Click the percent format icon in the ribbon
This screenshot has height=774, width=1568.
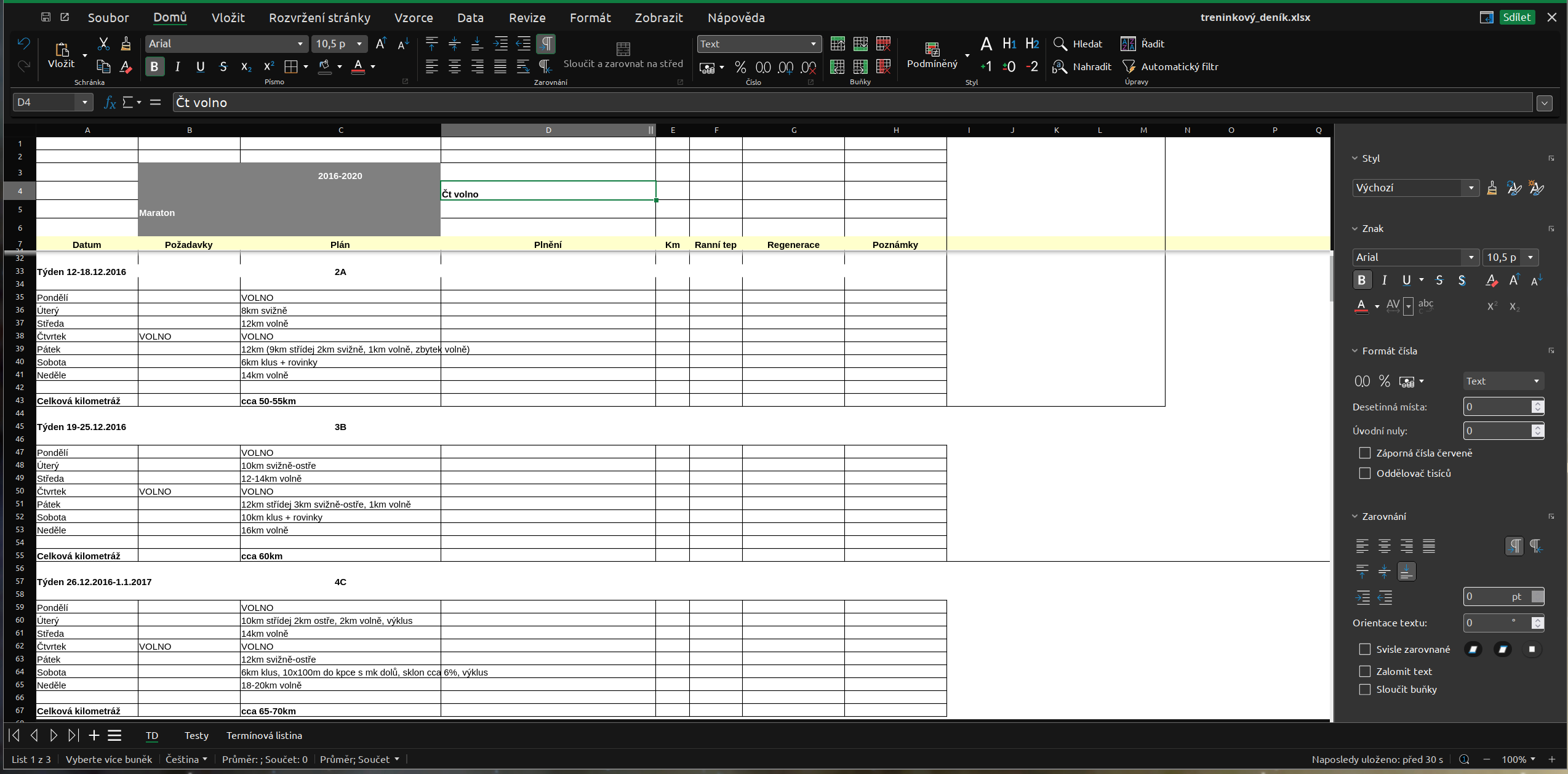[740, 67]
